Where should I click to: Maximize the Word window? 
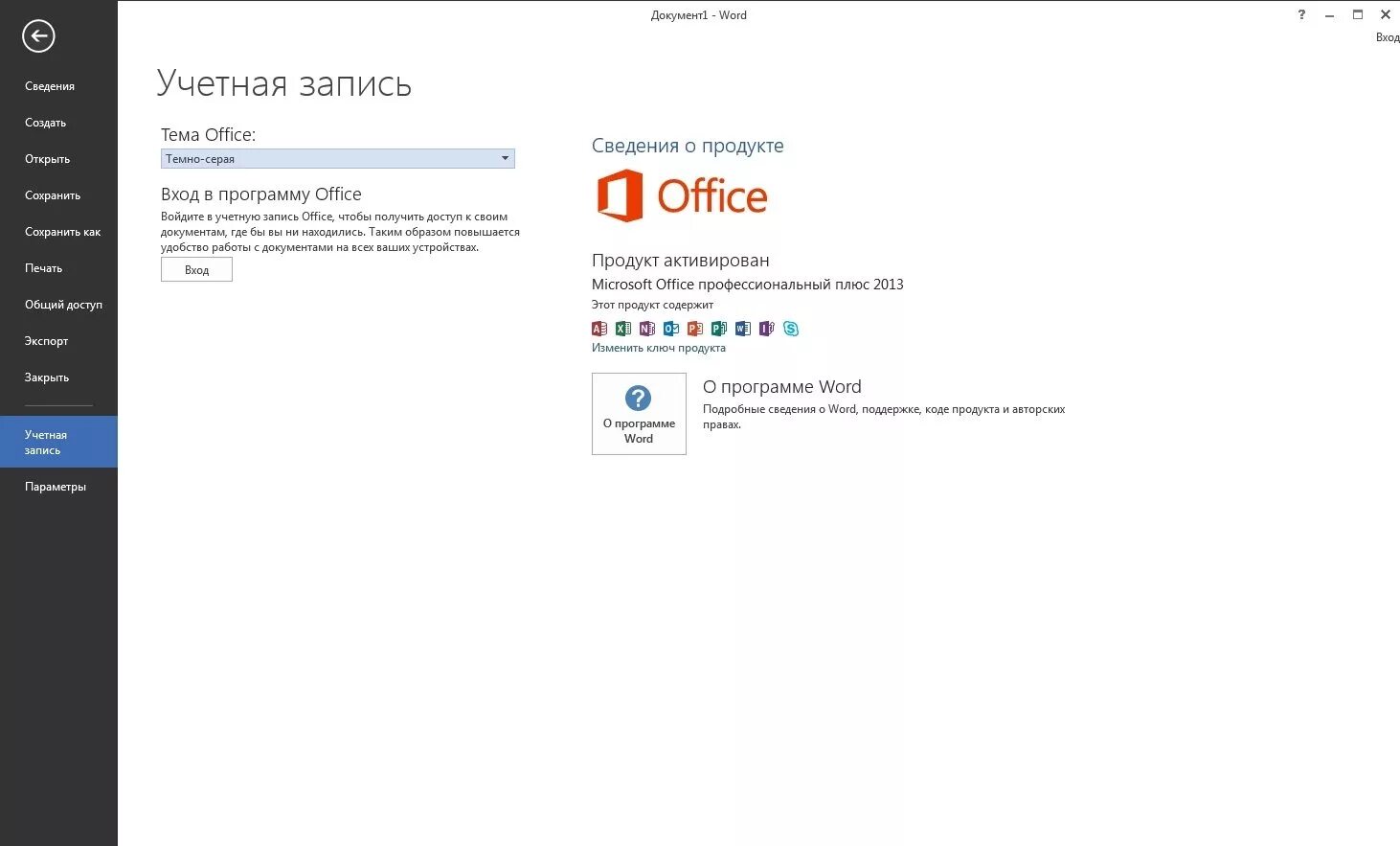click(1357, 14)
